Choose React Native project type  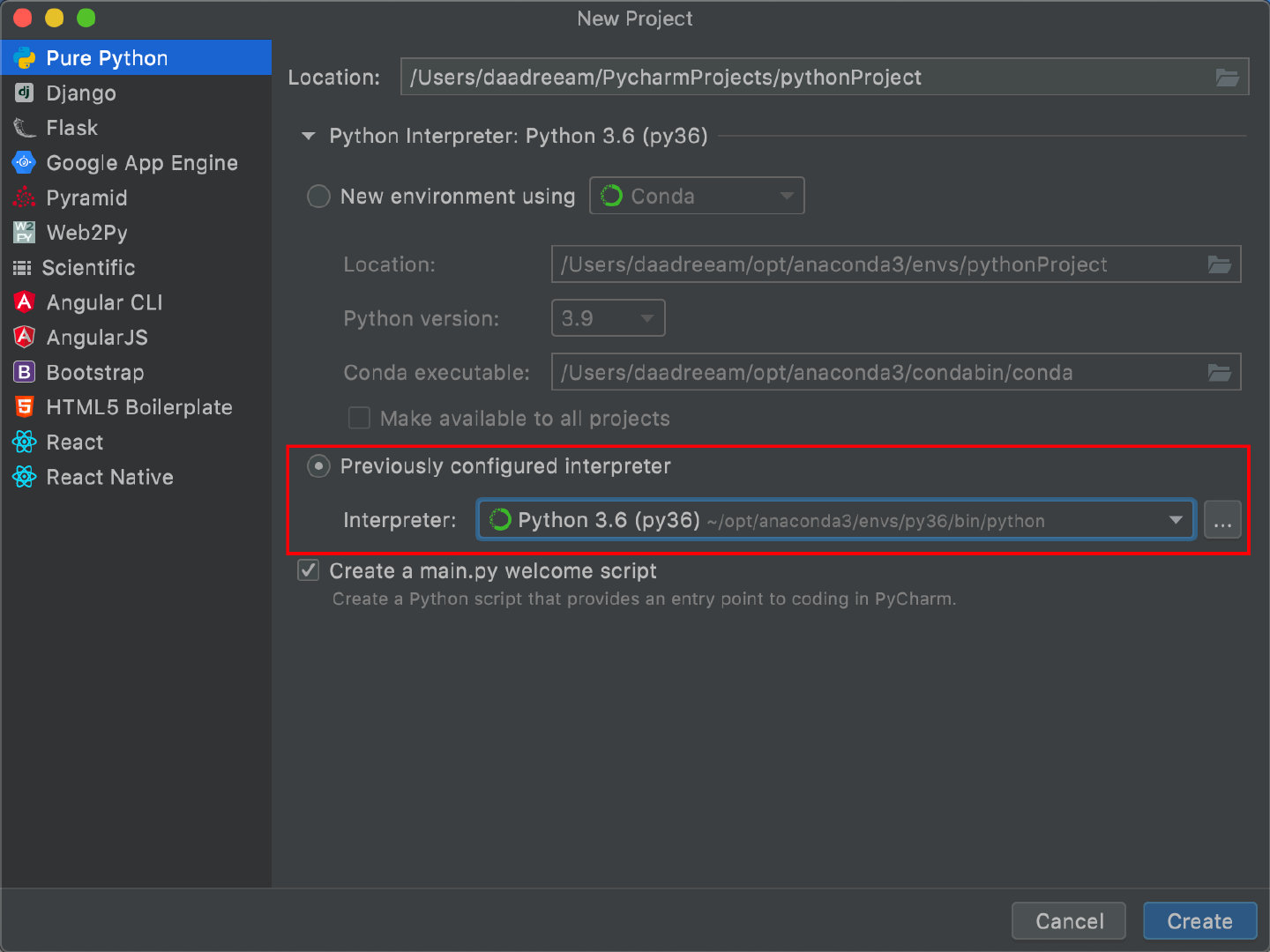click(x=136, y=477)
